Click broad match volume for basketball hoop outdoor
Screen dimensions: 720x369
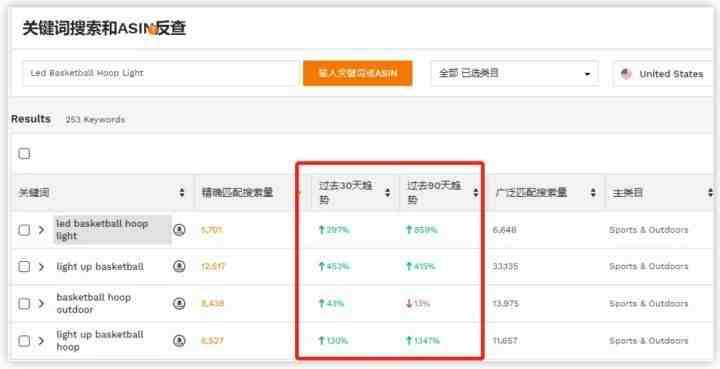coord(505,304)
